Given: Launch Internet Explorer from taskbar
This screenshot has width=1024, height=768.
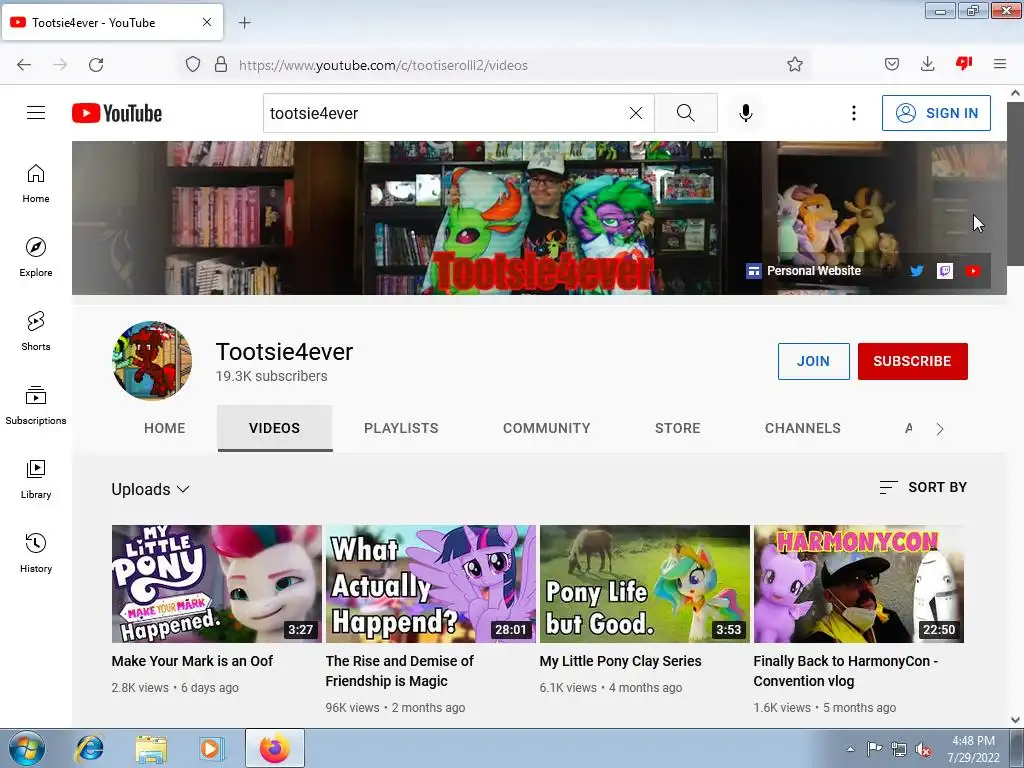Looking at the screenshot, I should [x=89, y=748].
